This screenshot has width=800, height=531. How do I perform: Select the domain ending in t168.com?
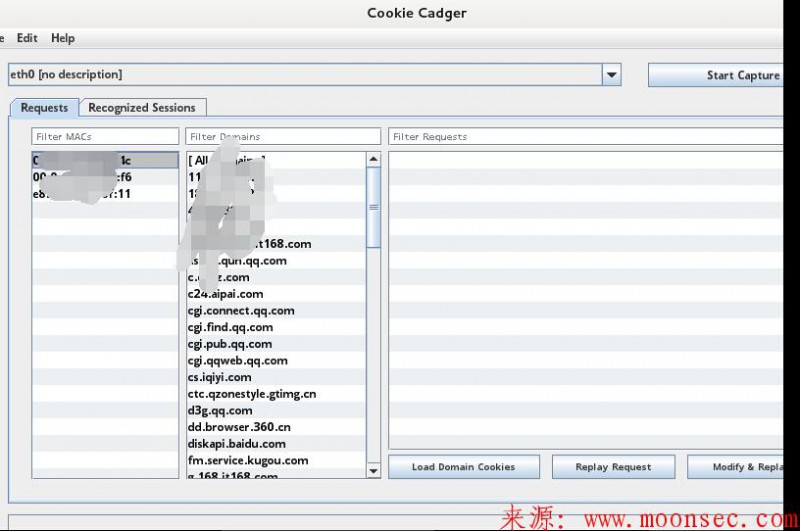(276, 244)
